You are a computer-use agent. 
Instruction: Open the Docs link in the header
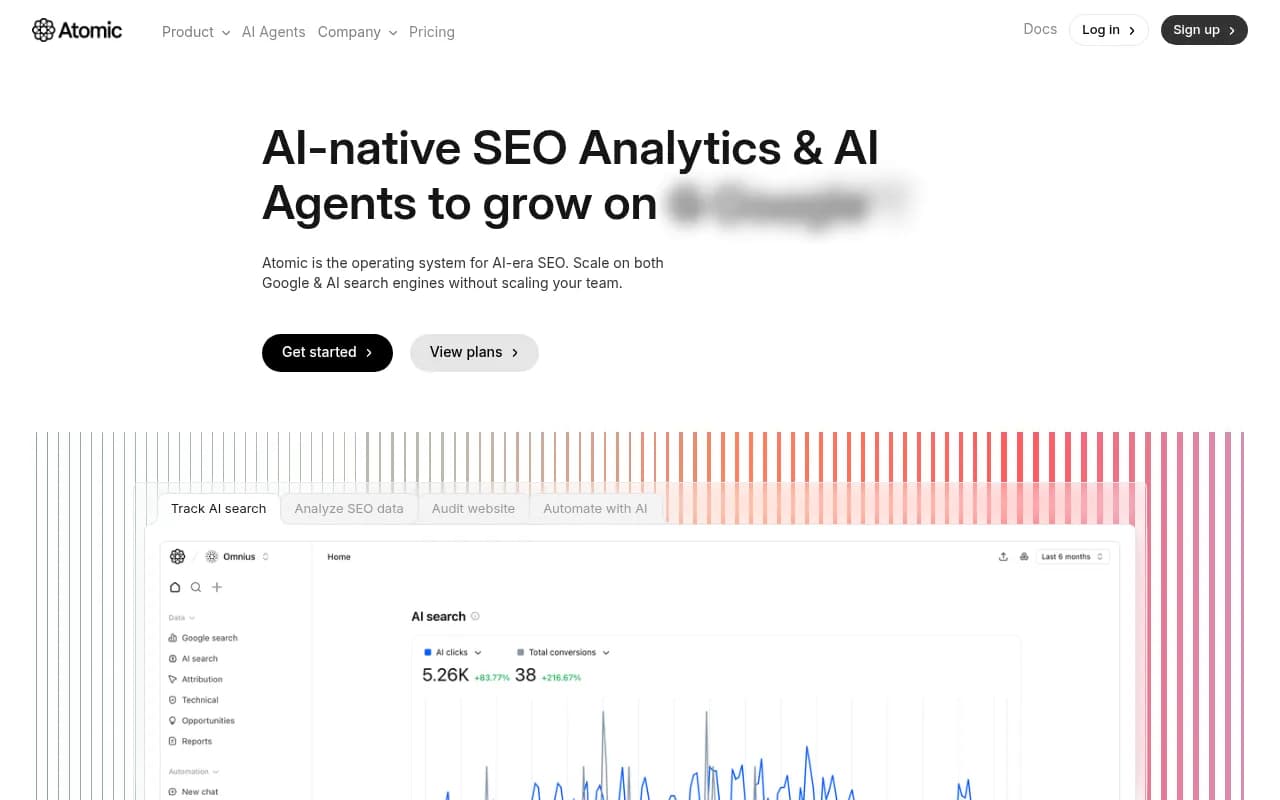point(1040,29)
